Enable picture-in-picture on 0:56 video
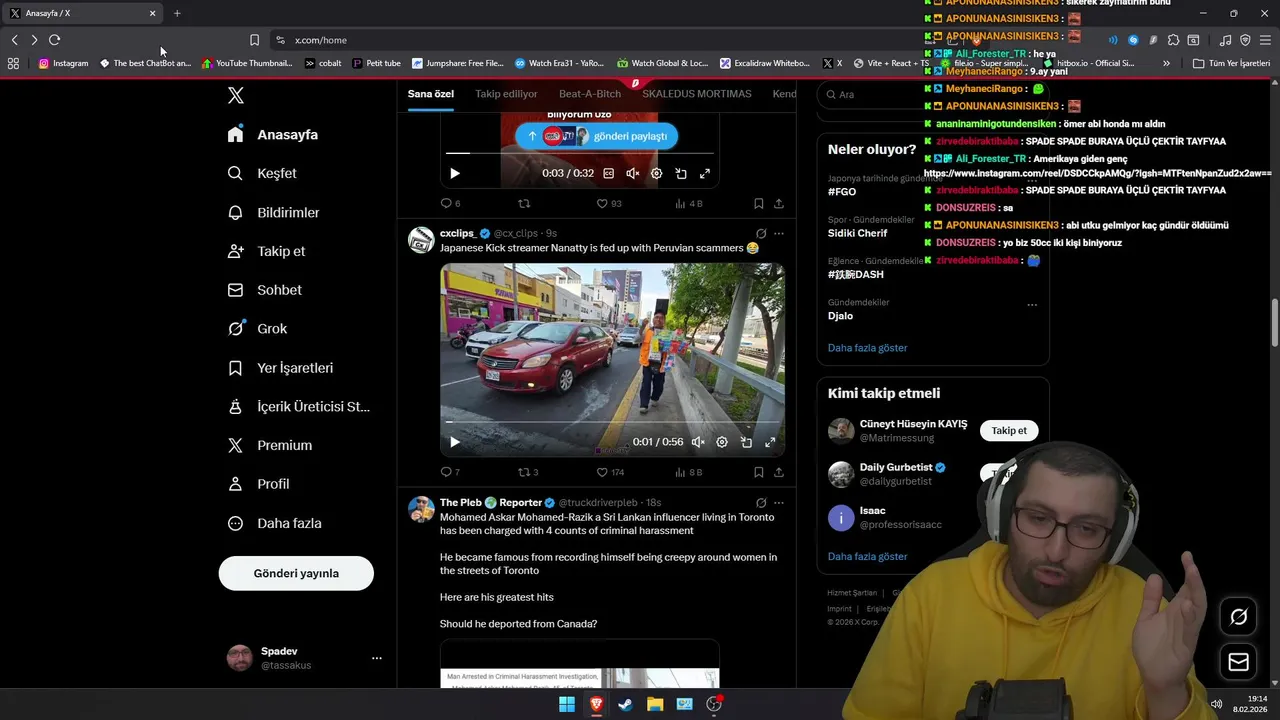Image resolution: width=1280 pixels, height=720 pixels. (746, 442)
